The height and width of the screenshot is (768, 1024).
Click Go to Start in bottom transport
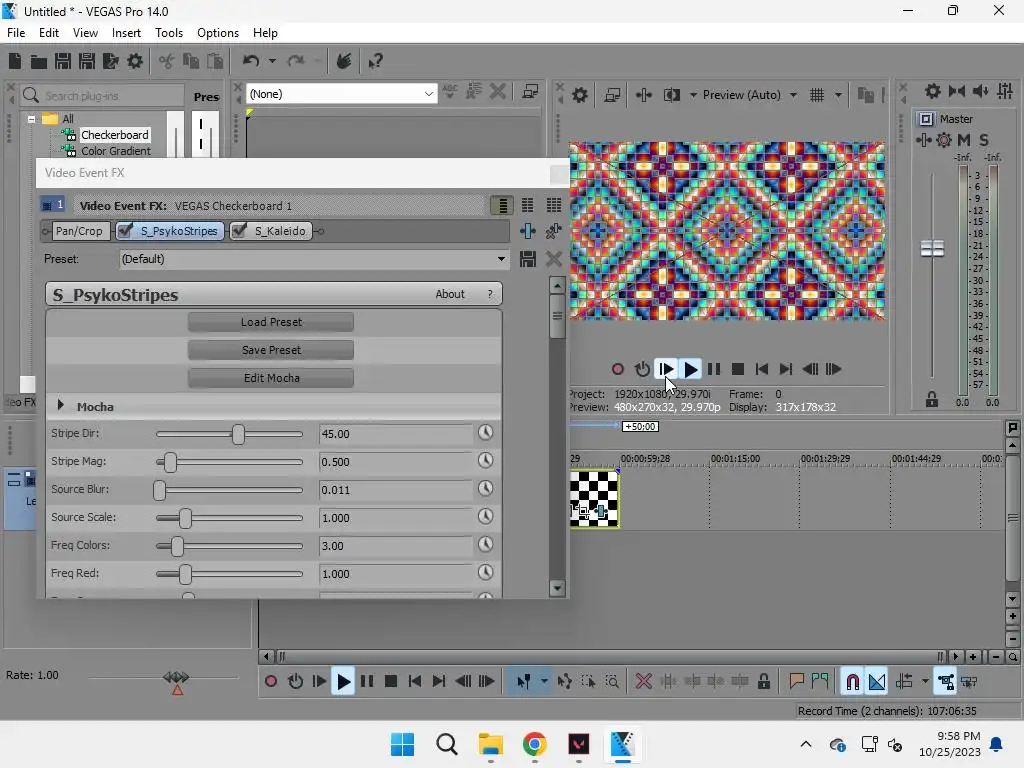coord(415,682)
